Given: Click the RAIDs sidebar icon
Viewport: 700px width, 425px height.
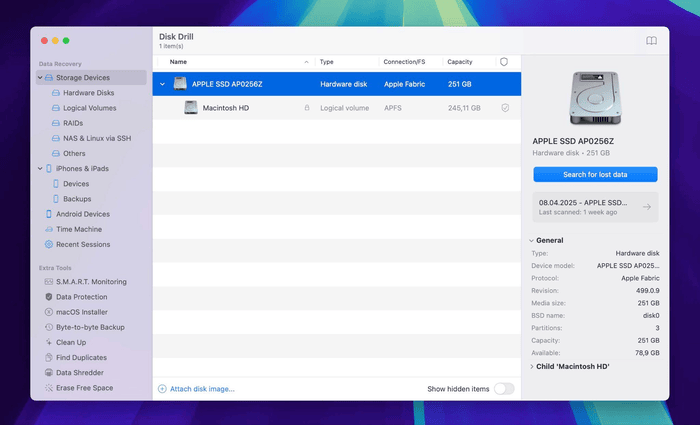Looking at the screenshot, I should tap(56, 123).
